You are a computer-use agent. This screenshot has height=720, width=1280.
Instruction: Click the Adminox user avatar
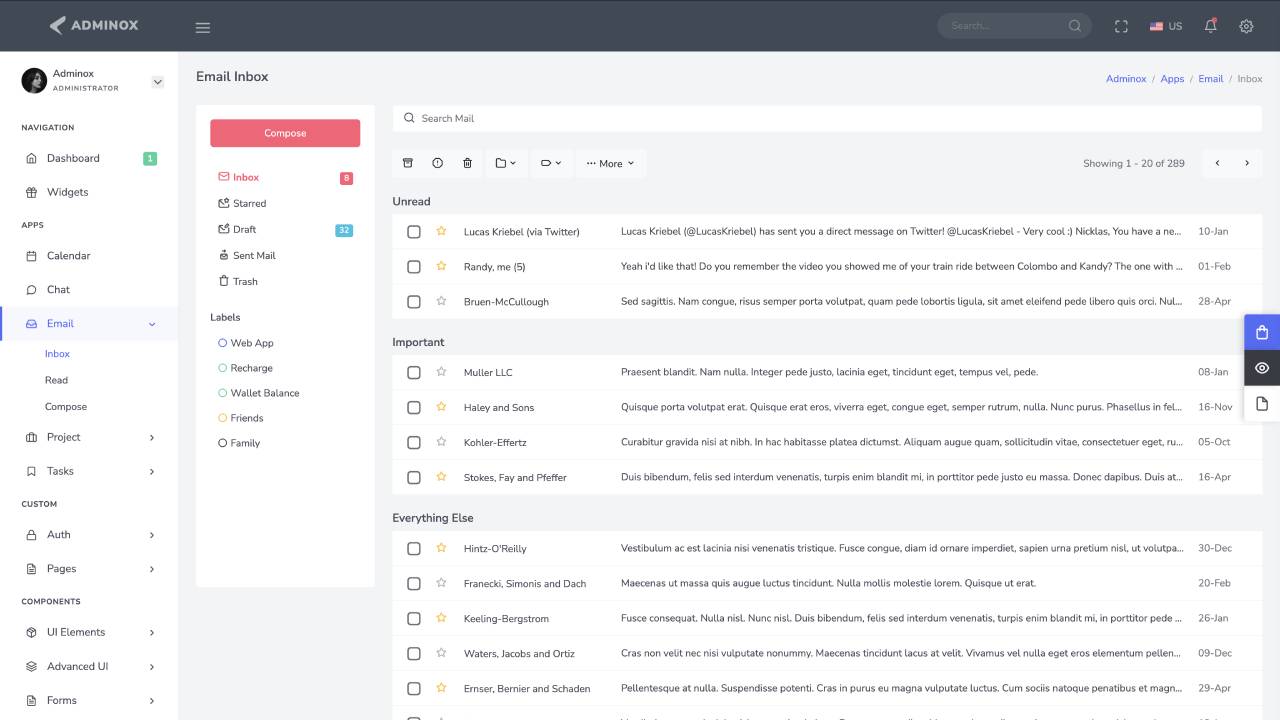tap(34, 81)
